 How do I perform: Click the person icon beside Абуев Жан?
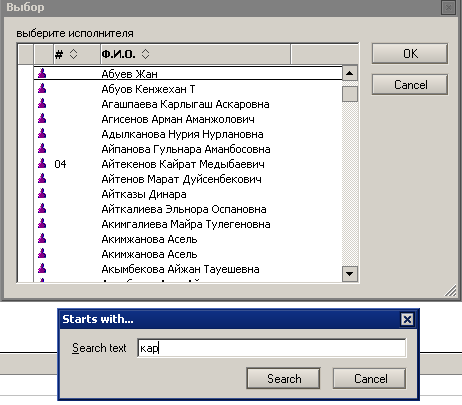(42, 73)
